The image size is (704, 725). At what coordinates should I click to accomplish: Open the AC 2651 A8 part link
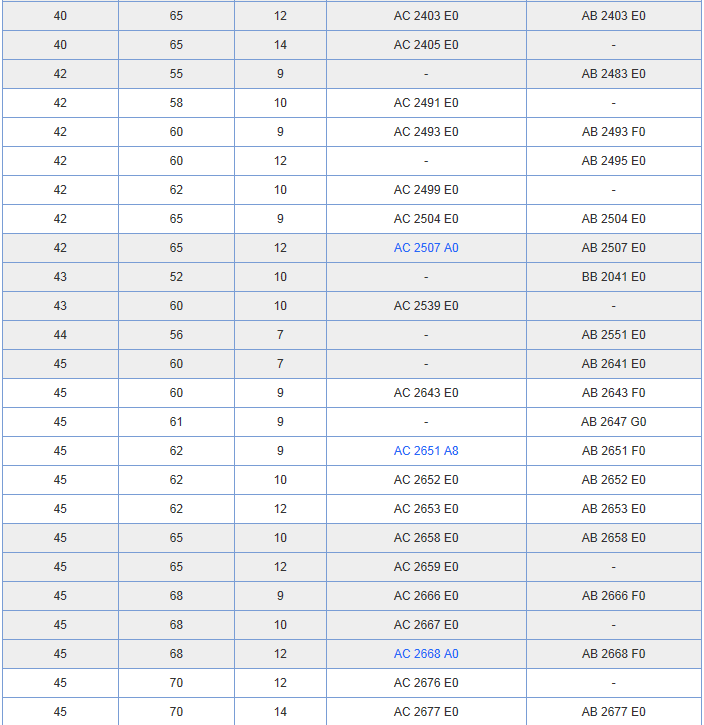(426, 451)
